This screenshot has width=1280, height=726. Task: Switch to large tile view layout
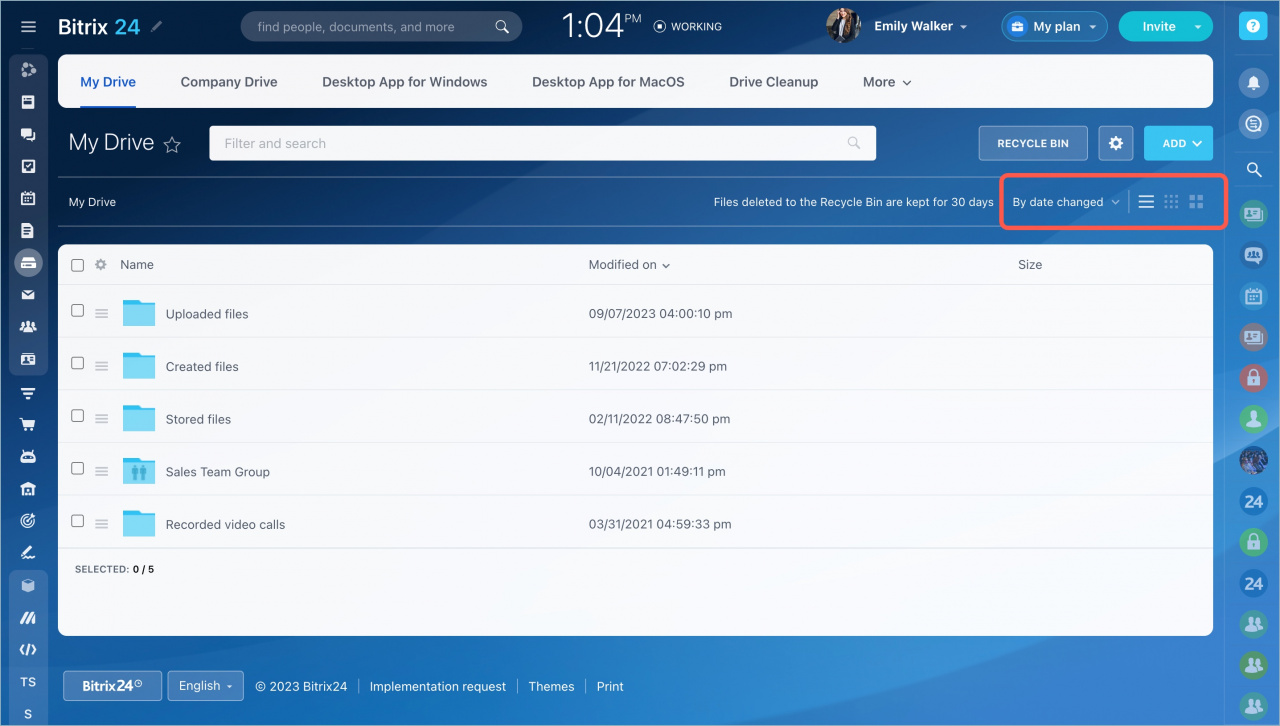pos(1196,202)
